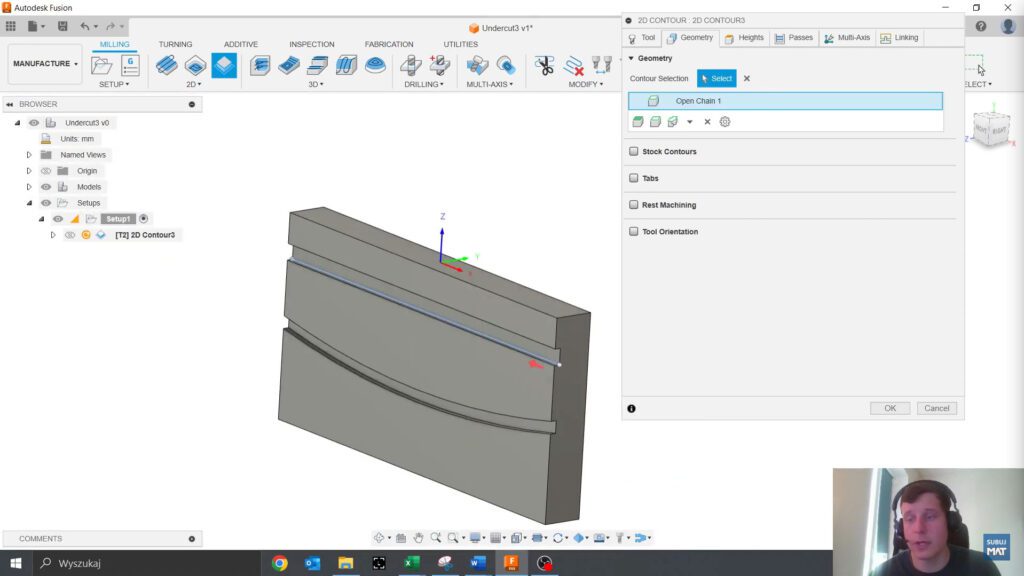Click the Save icon in the top toolbar
Viewport: 1024px width, 576px height.
tap(63, 26)
